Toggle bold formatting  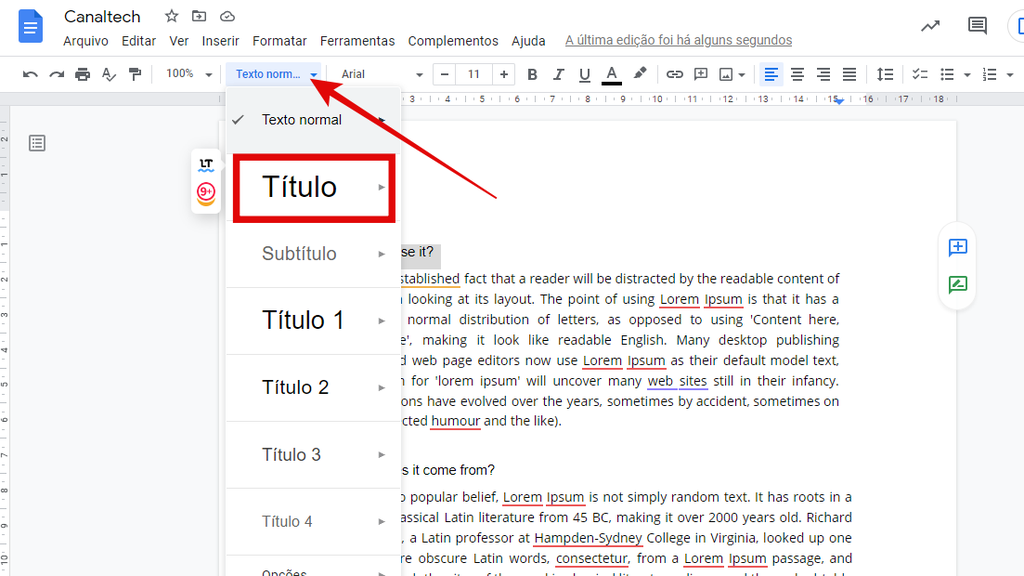click(x=532, y=74)
